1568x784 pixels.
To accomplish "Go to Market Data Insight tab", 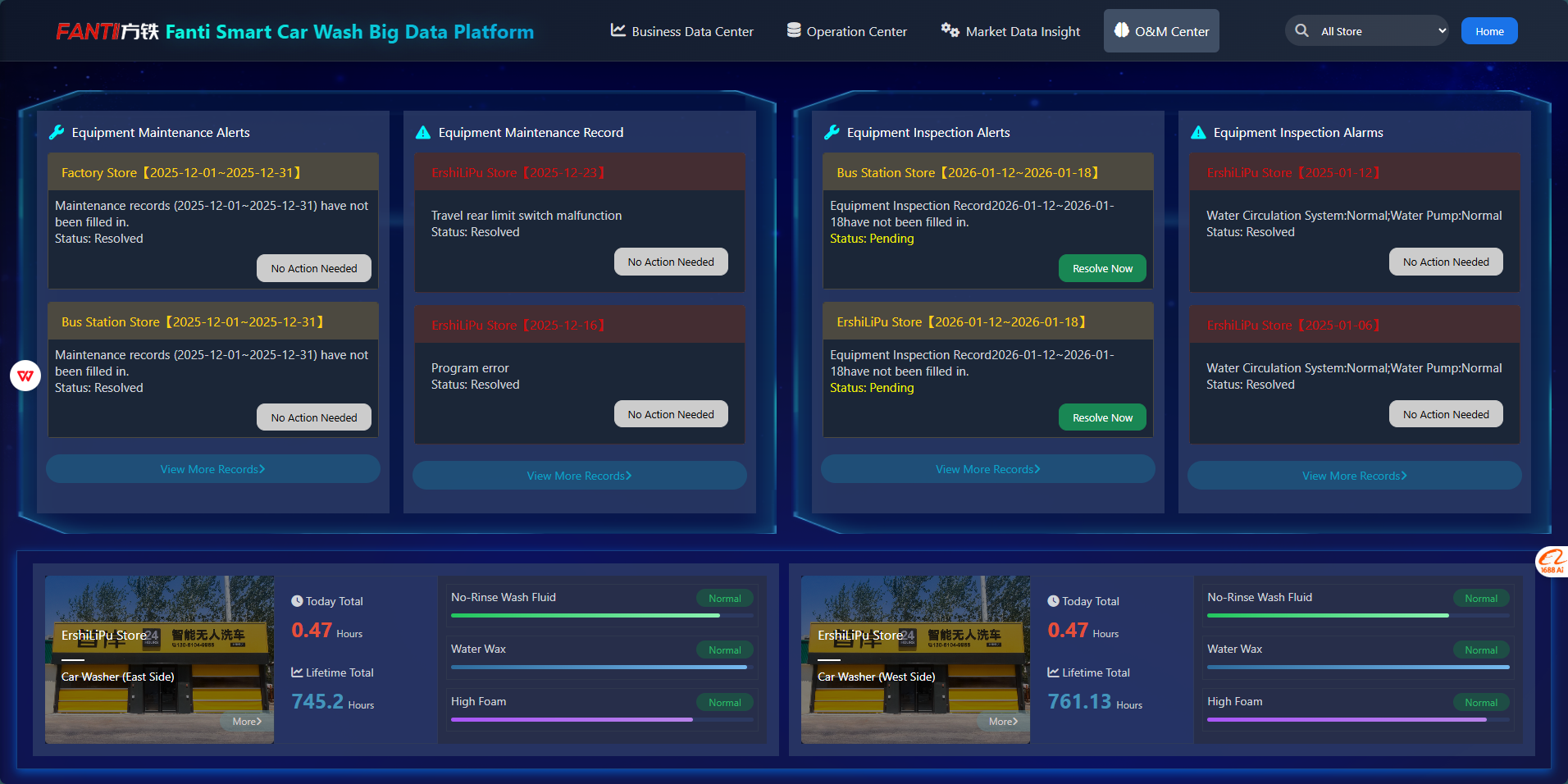I will point(1010,31).
